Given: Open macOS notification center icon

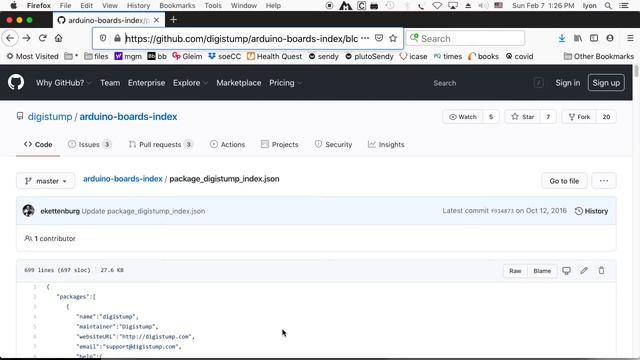Looking at the screenshot, I should pos(624,6).
